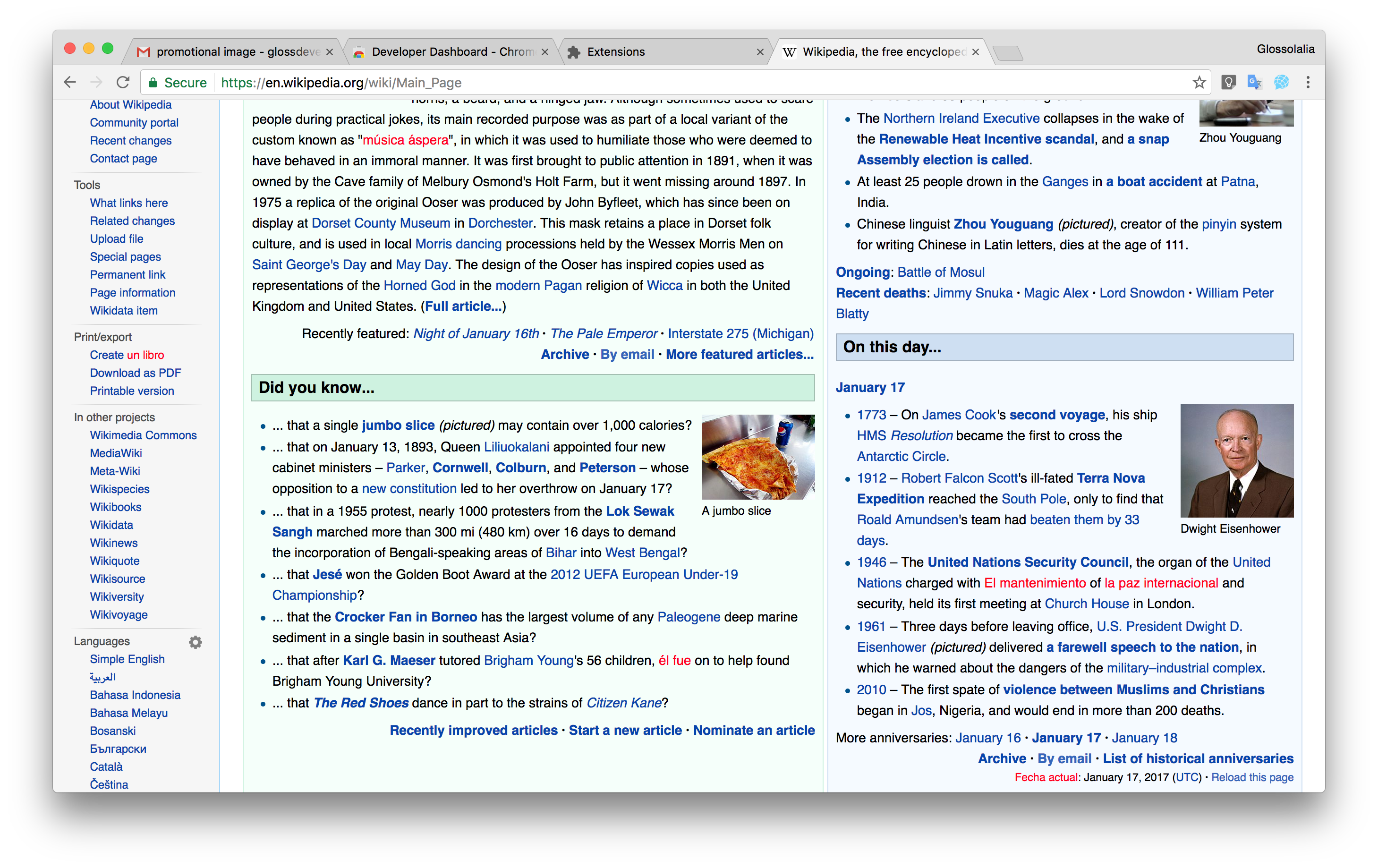Open the Wikiquote project link
This screenshot has height=868, width=1378.
point(114,561)
